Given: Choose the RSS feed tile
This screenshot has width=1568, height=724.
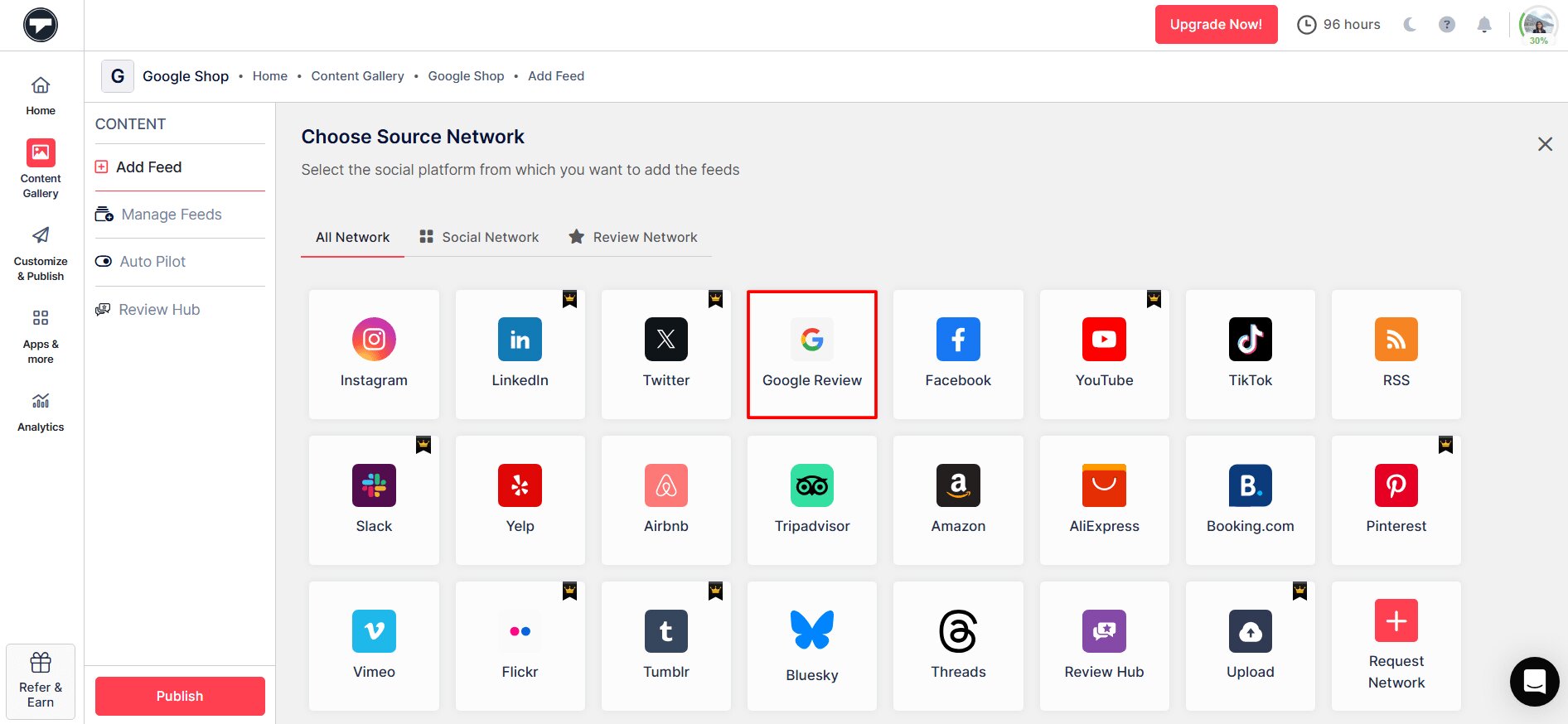Looking at the screenshot, I should point(1396,354).
